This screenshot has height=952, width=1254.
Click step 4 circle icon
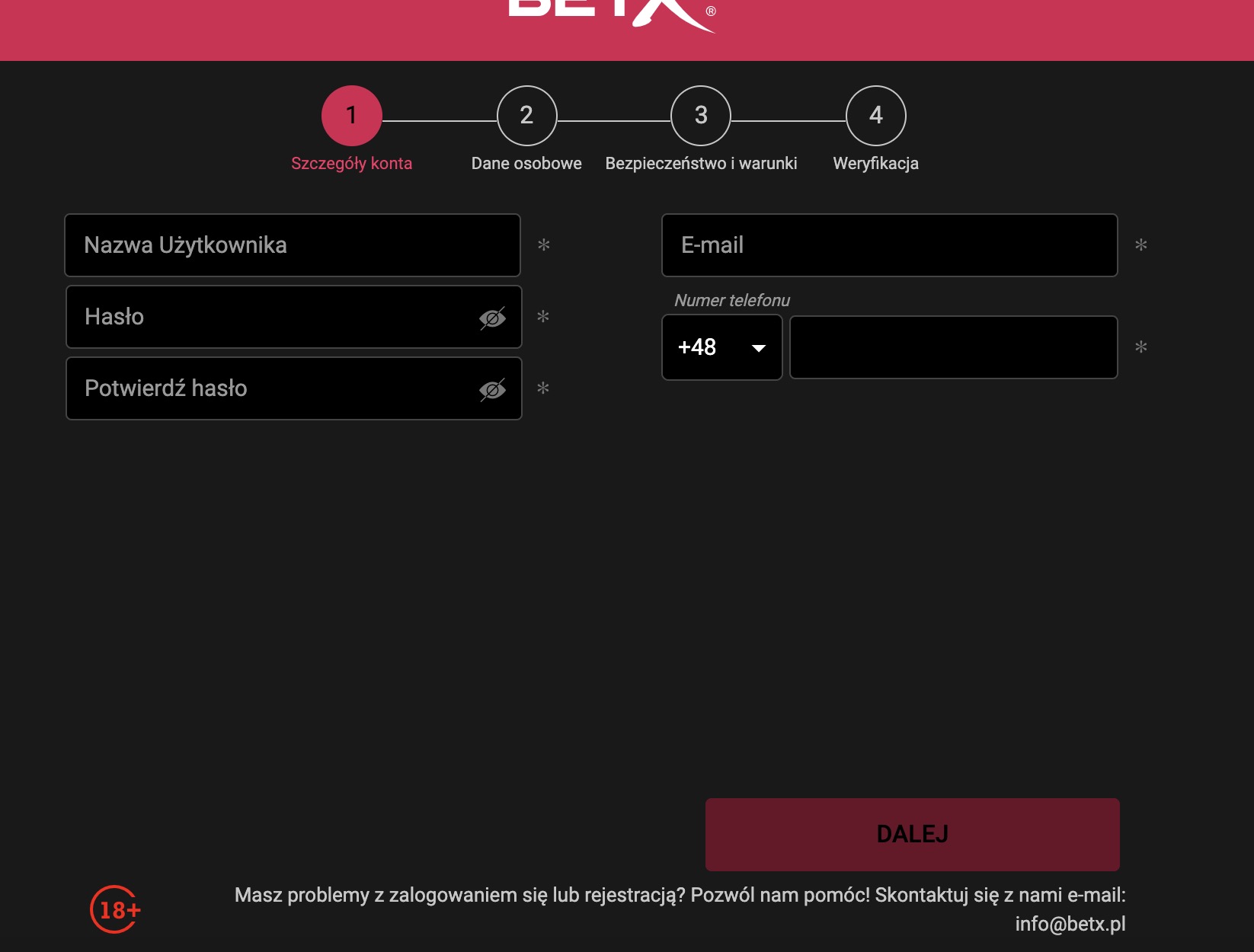(875, 116)
